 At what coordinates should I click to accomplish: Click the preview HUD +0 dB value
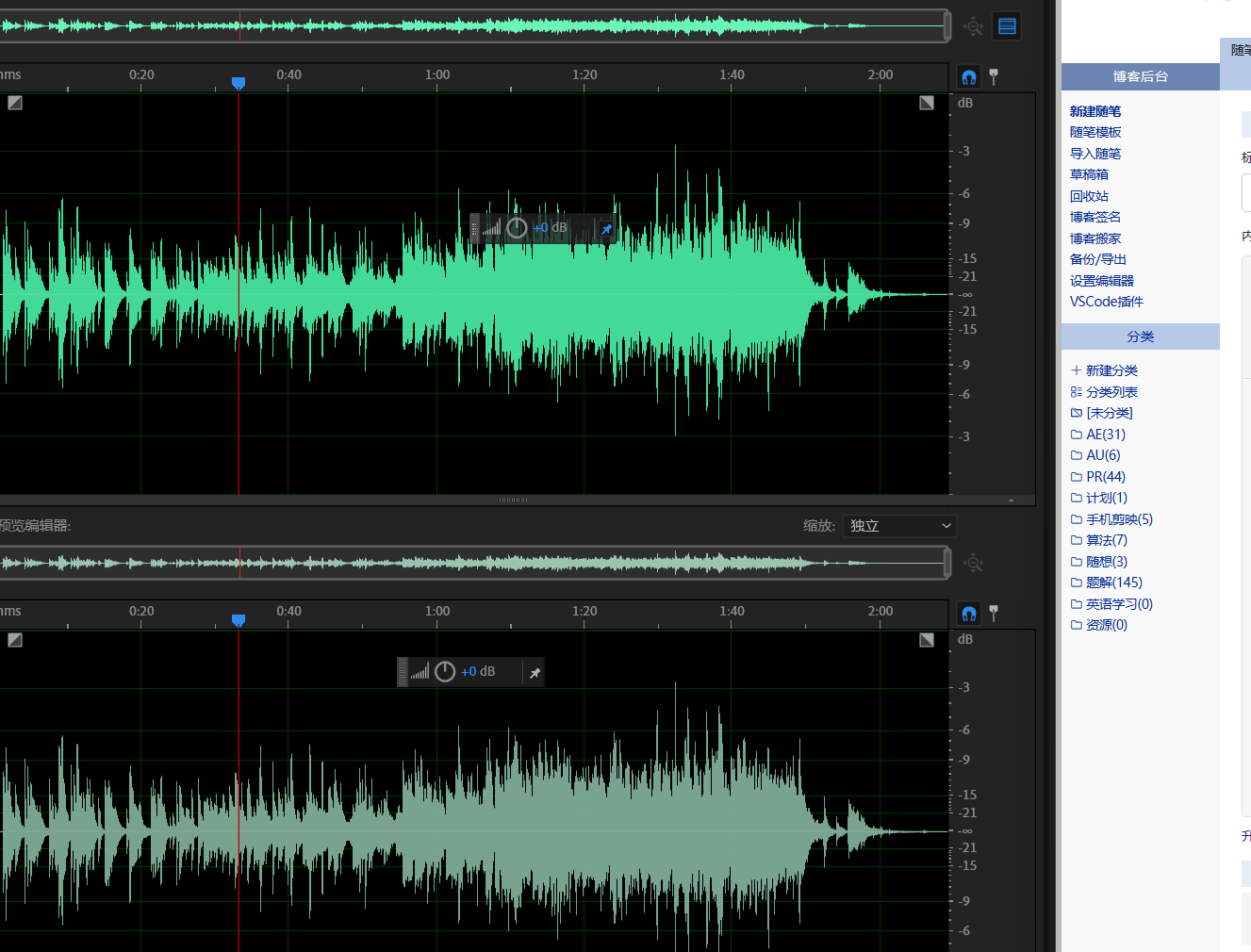pos(478,671)
